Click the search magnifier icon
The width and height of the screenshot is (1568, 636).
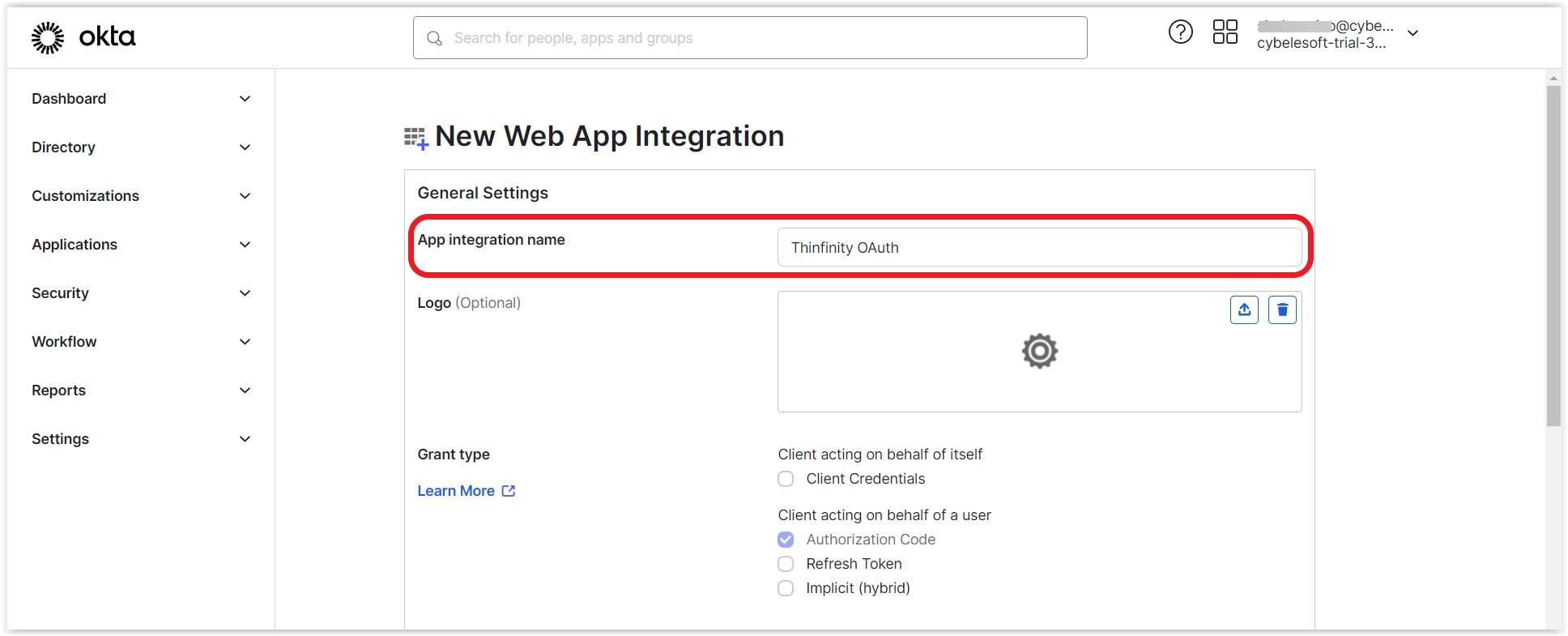435,38
